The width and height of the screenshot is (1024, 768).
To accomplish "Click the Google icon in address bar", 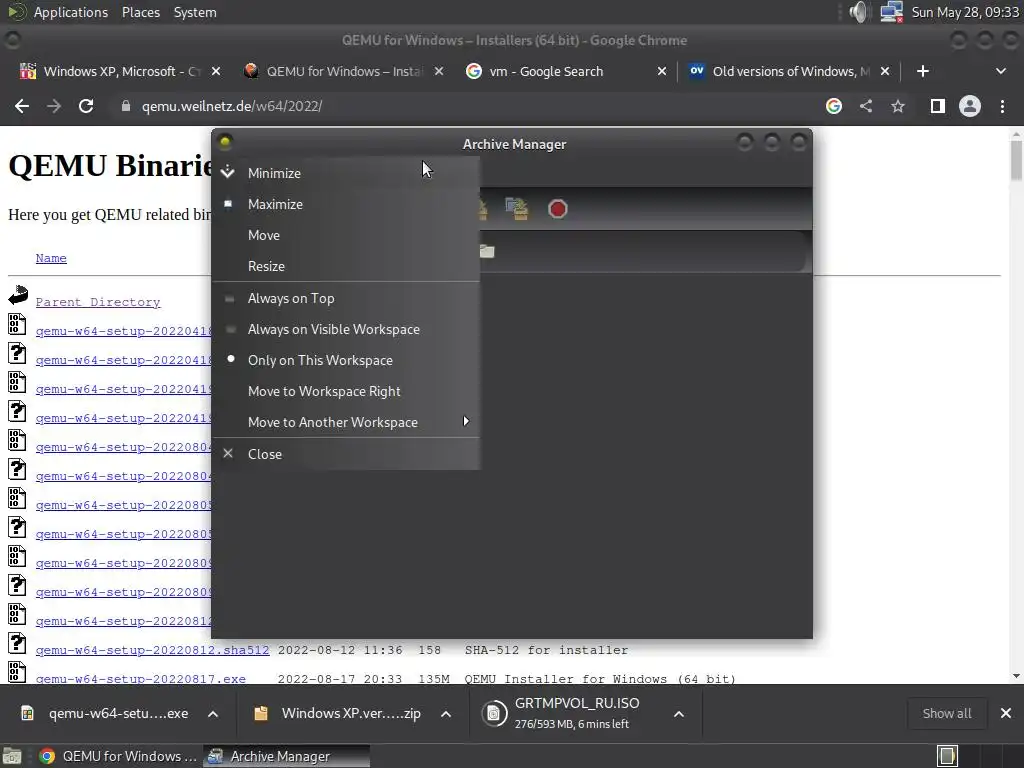I will pos(833,106).
